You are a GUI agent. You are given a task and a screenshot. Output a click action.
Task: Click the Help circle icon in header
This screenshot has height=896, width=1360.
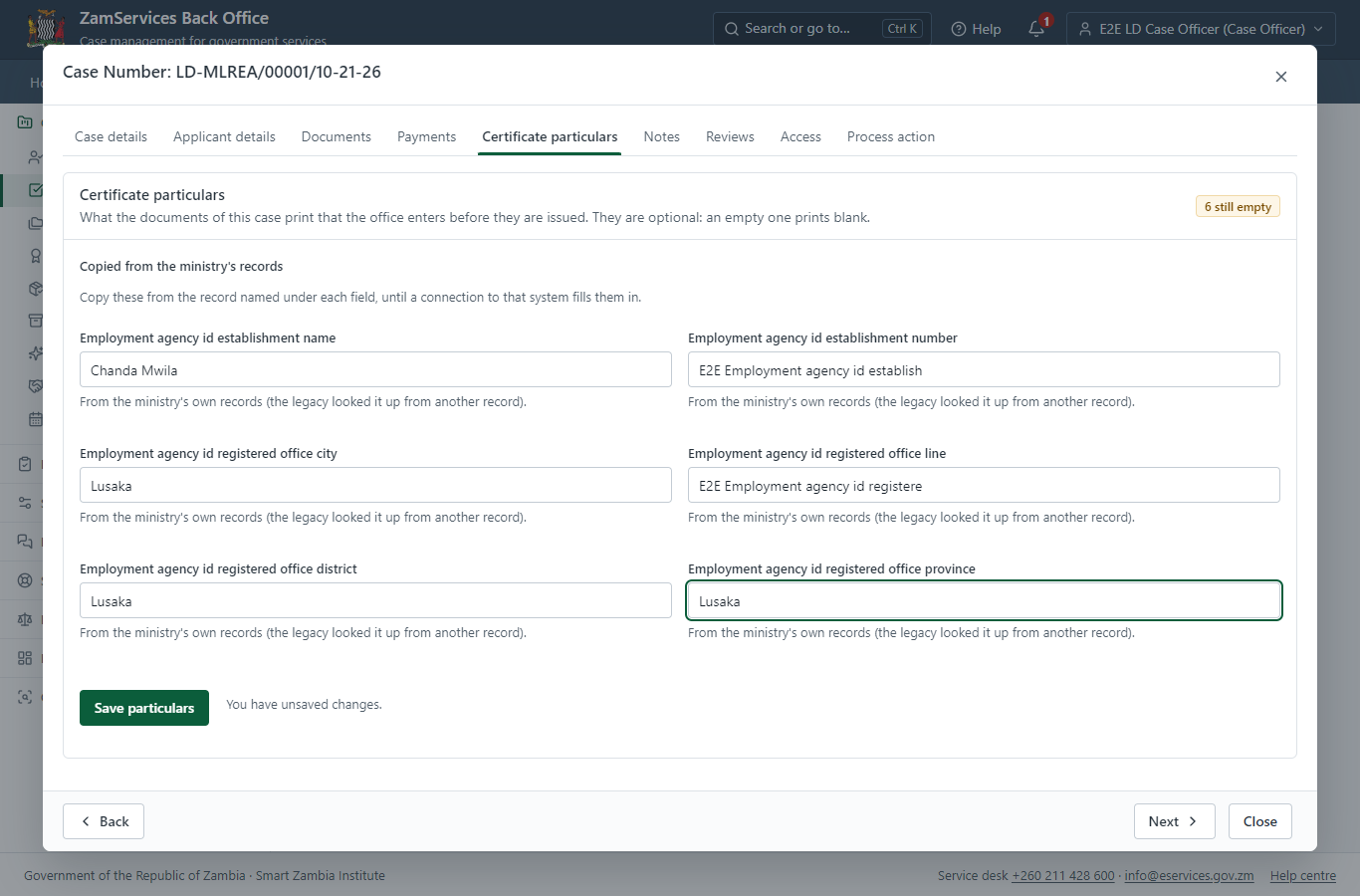click(x=959, y=29)
